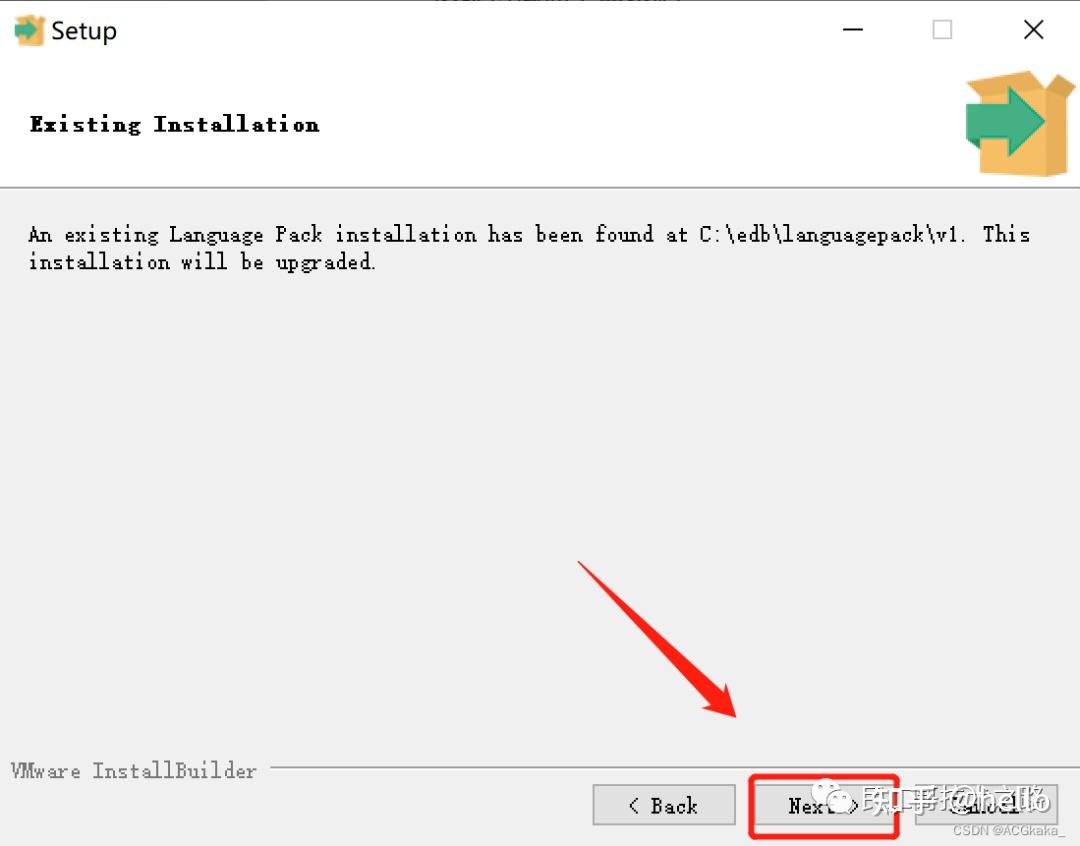Abort installation using the Cancel button

[986, 805]
